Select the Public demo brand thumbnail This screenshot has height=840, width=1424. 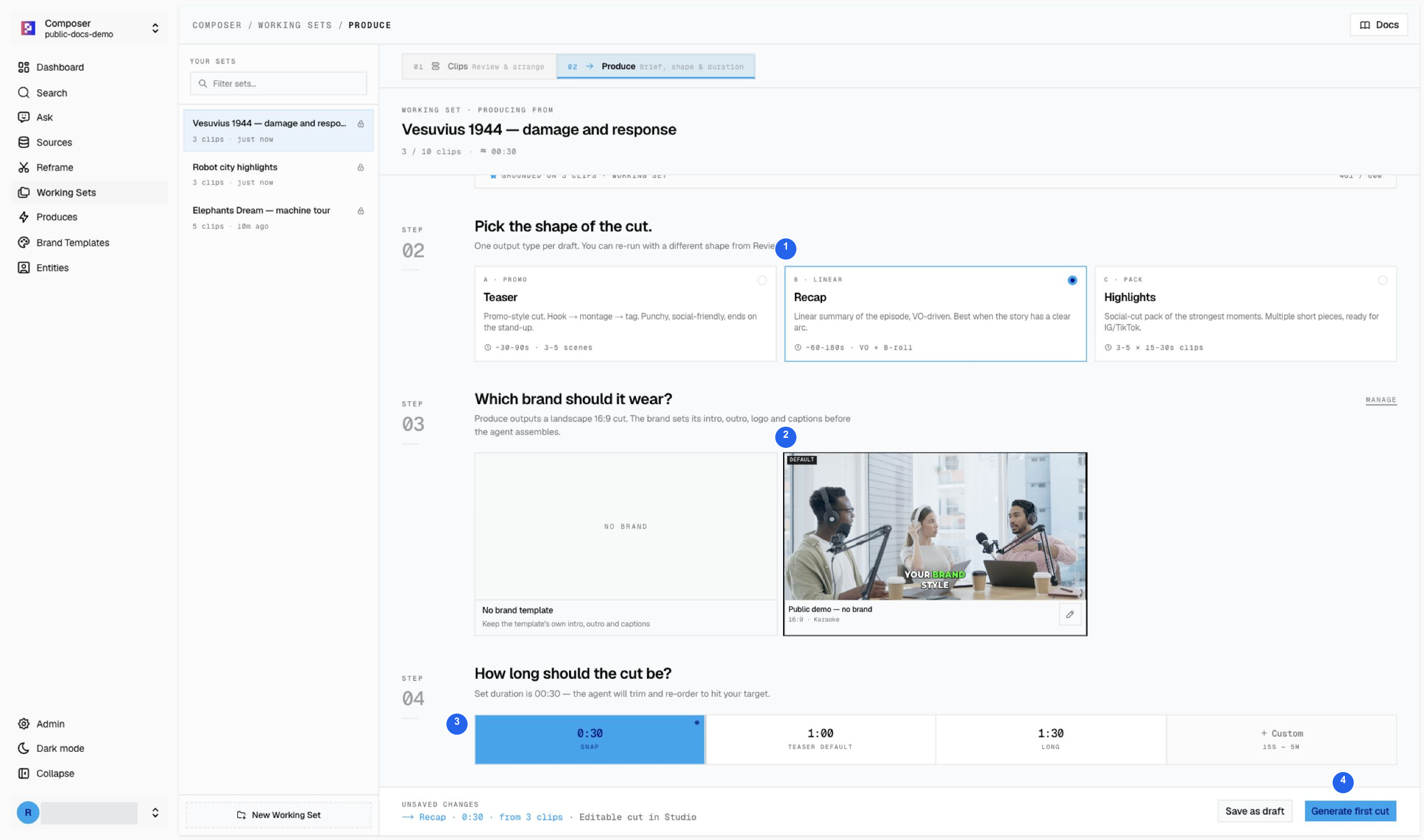click(x=935, y=526)
